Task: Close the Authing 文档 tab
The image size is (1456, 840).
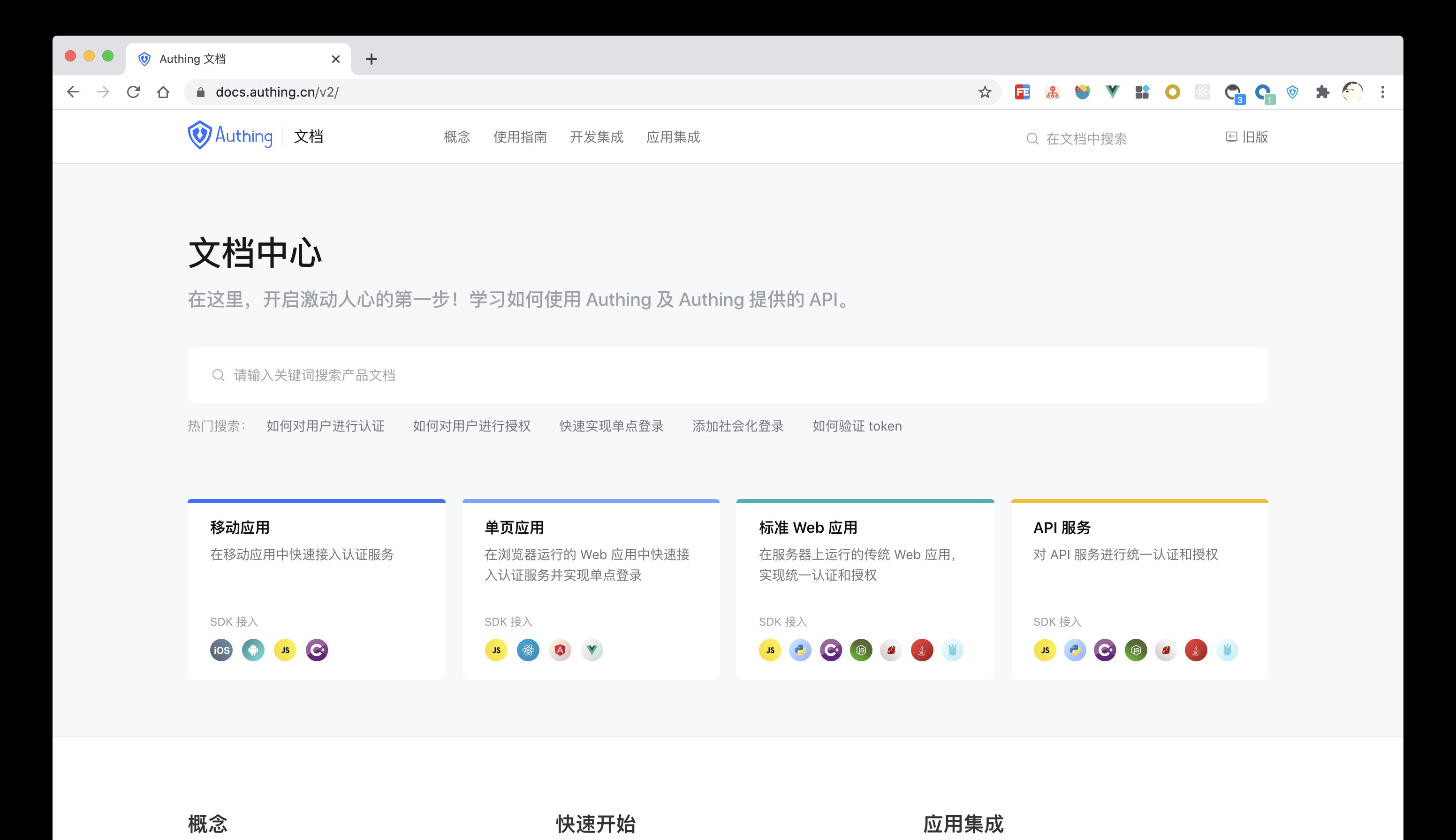Action: 336,59
